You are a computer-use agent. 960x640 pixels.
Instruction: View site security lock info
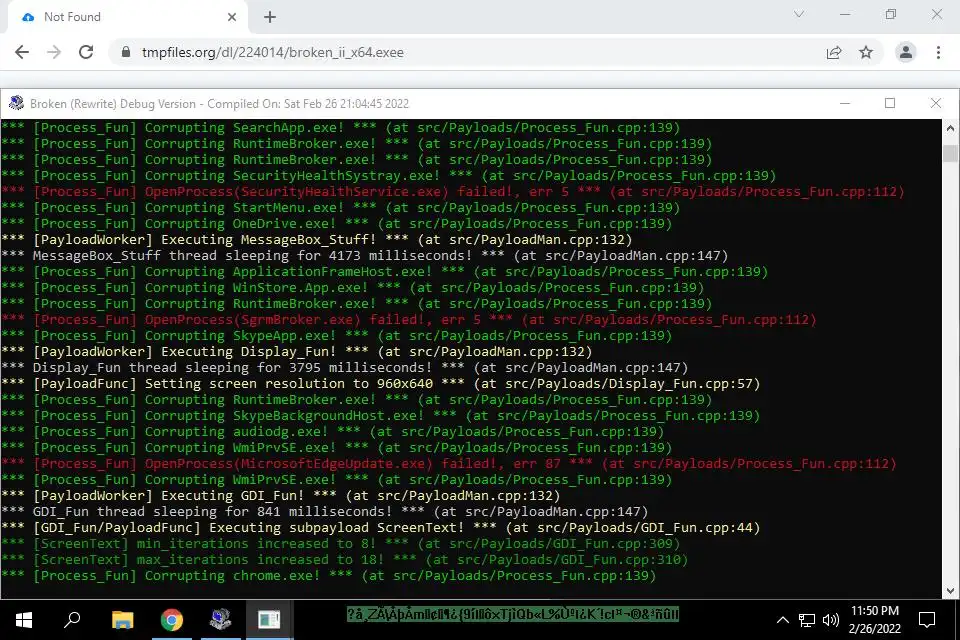pos(126,52)
